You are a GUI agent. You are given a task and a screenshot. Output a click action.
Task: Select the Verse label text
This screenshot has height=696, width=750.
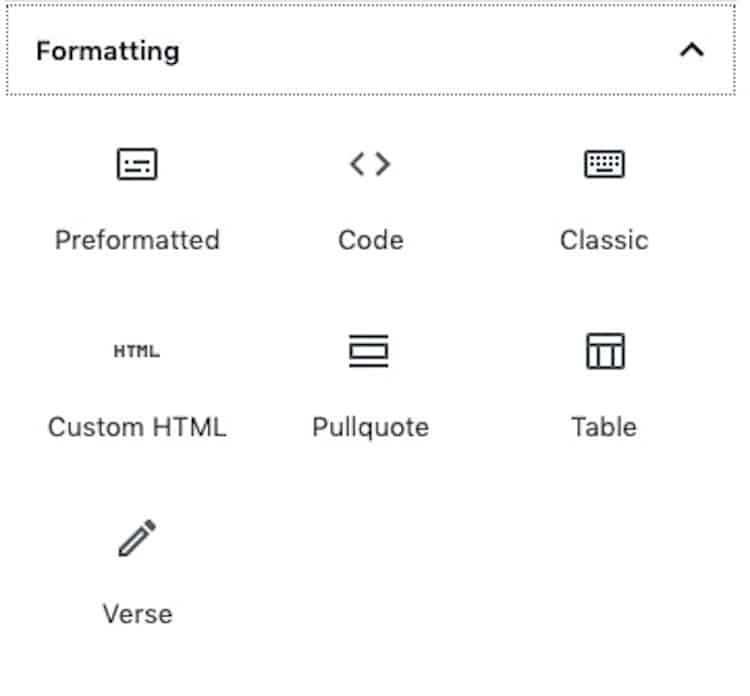[137, 614]
